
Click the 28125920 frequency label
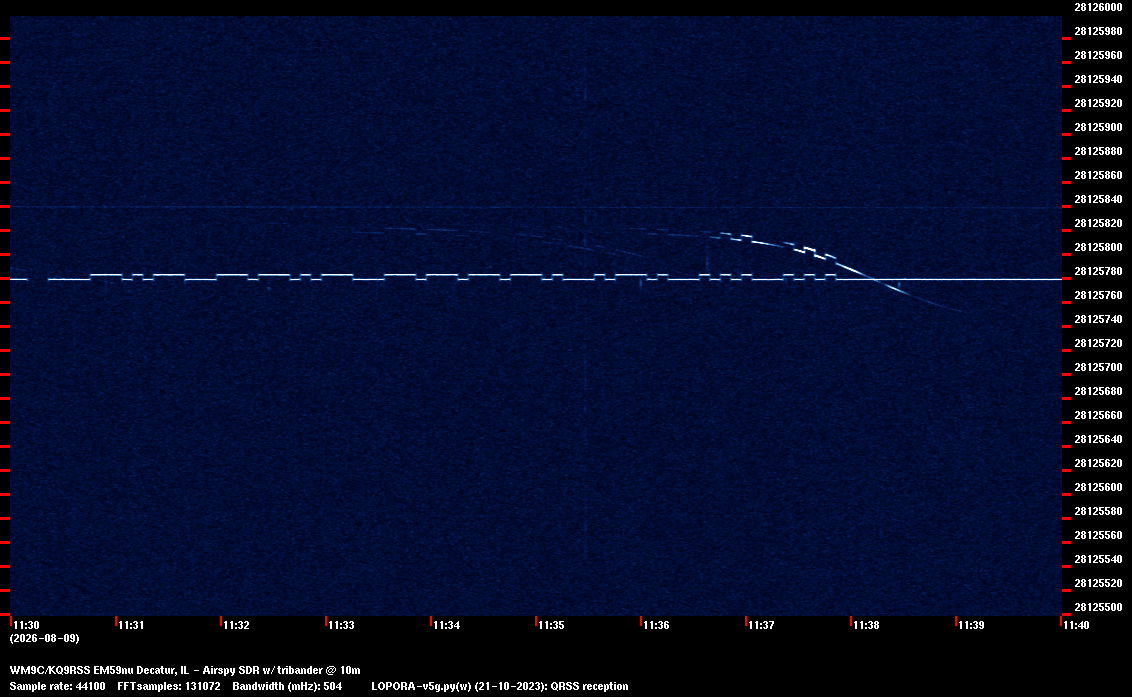click(x=1098, y=103)
